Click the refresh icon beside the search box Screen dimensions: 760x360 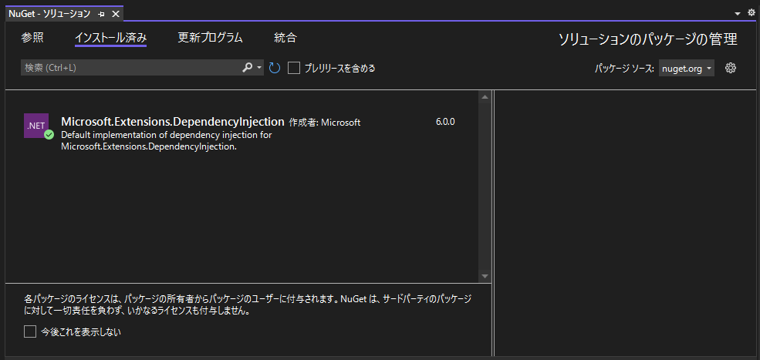tap(275, 68)
